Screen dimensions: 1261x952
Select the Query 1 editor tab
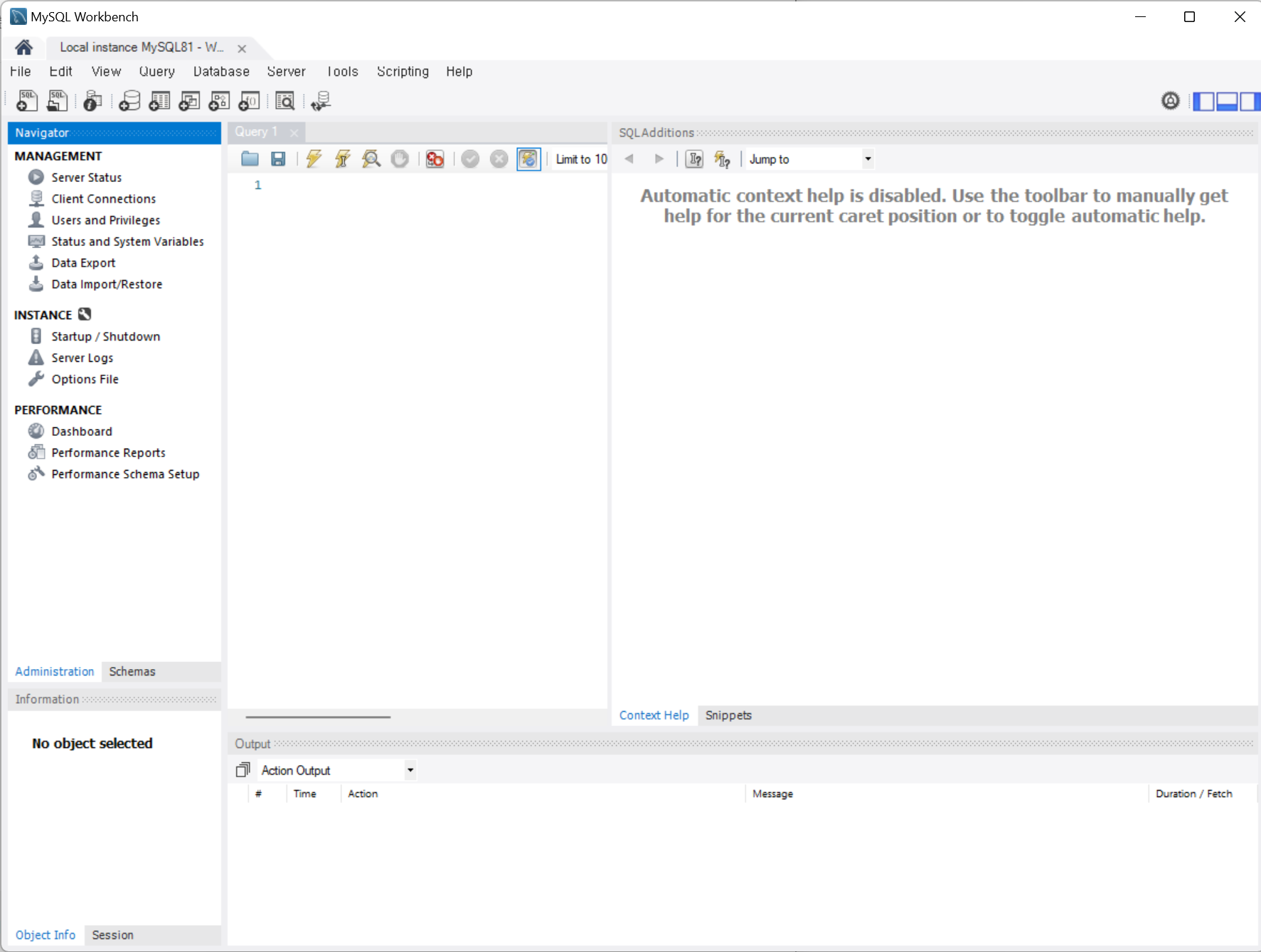click(256, 132)
